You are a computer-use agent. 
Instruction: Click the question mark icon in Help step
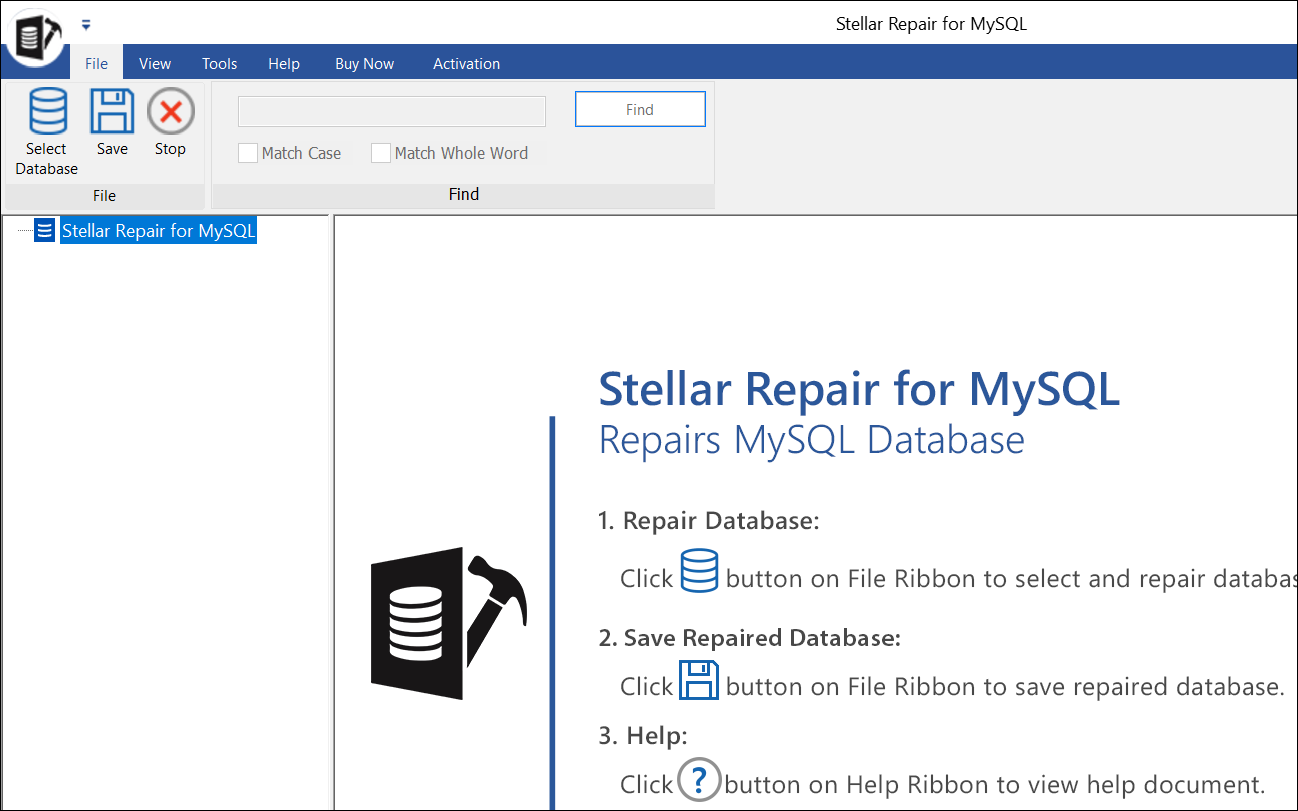(x=699, y=780)
